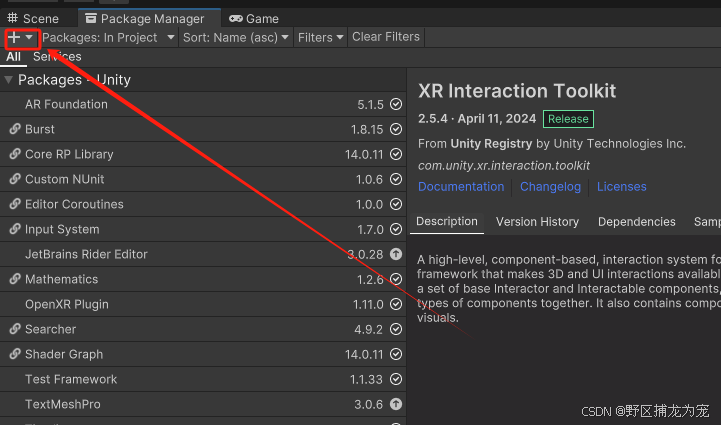Select Input System package
This screenshot has height=425, width=721.
pyautogui.click(x=203, y=229)
